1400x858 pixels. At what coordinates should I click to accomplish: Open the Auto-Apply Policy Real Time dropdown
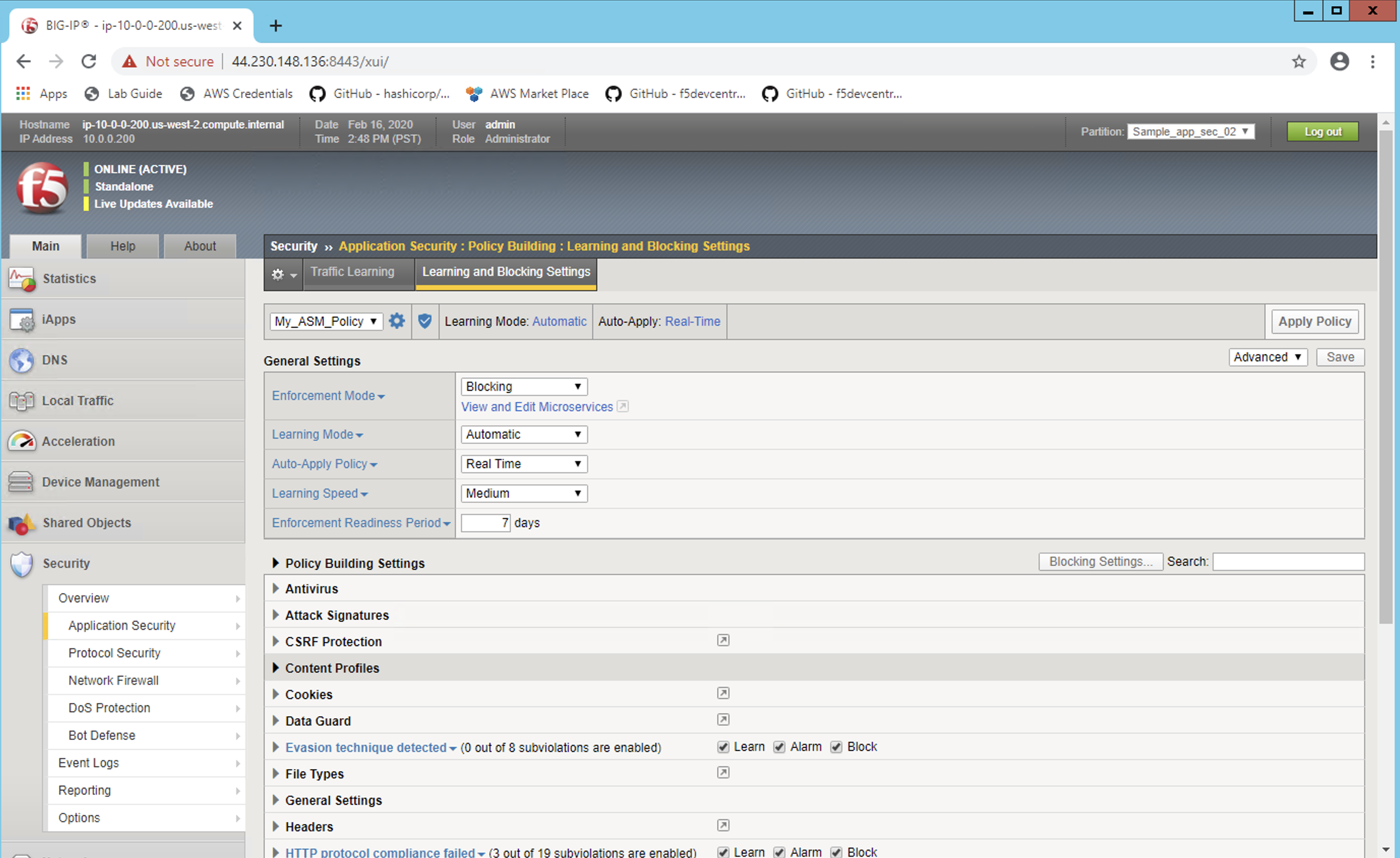[x=524, y=464]
